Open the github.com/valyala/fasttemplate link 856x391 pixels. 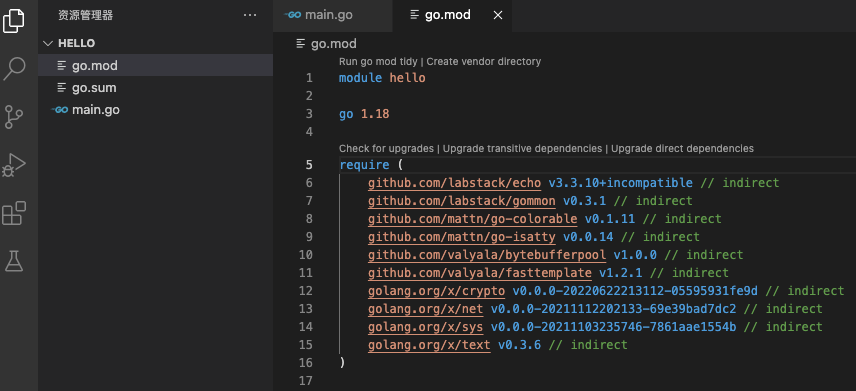[480, 273]
